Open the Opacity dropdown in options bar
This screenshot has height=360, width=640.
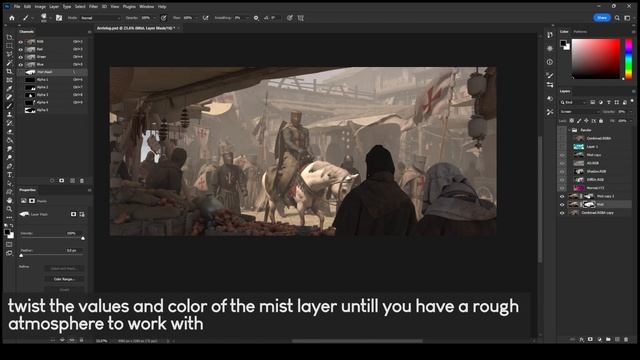[x=155, y=18]
